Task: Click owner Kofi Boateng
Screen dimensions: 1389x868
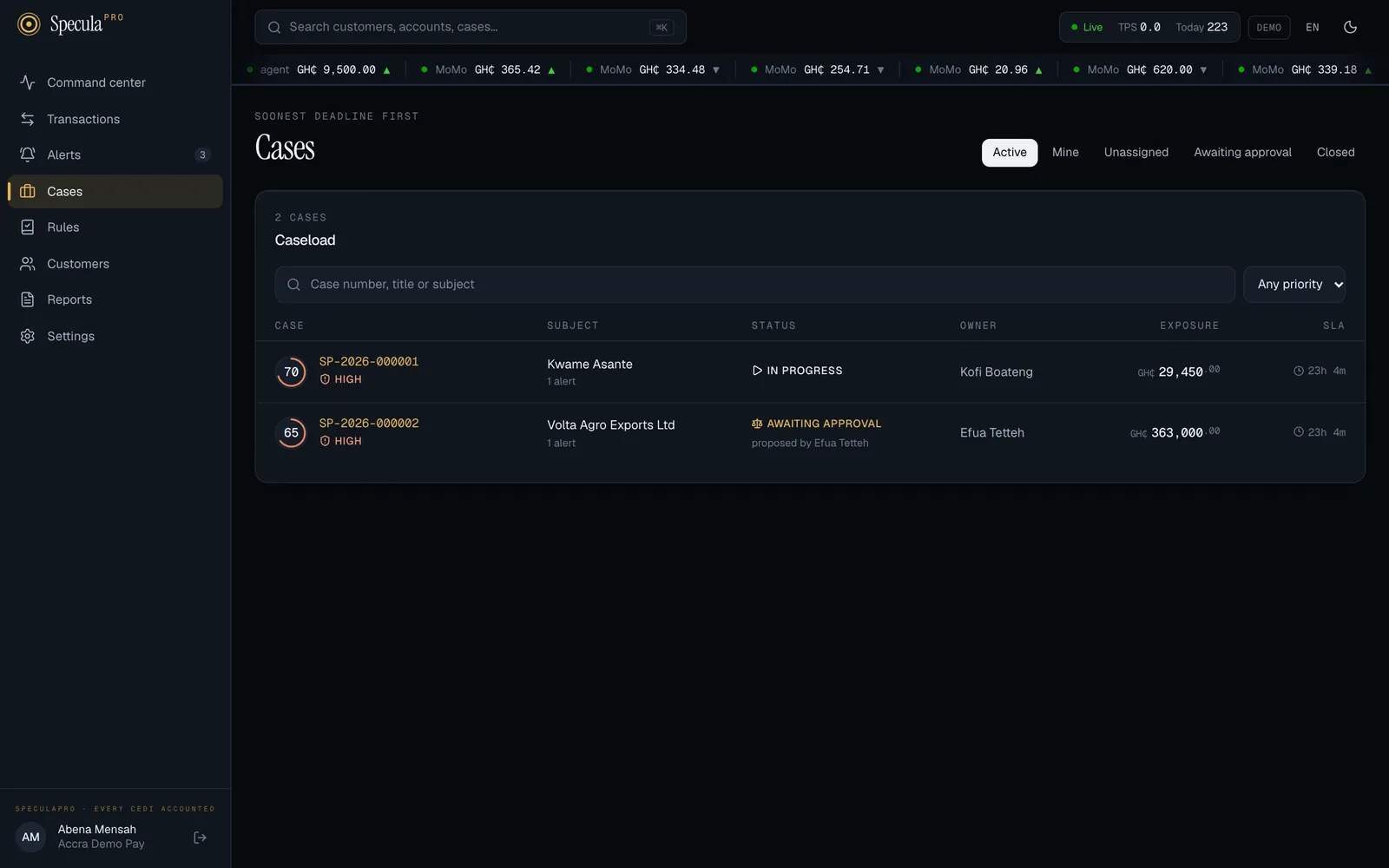Action: (996, 372)
